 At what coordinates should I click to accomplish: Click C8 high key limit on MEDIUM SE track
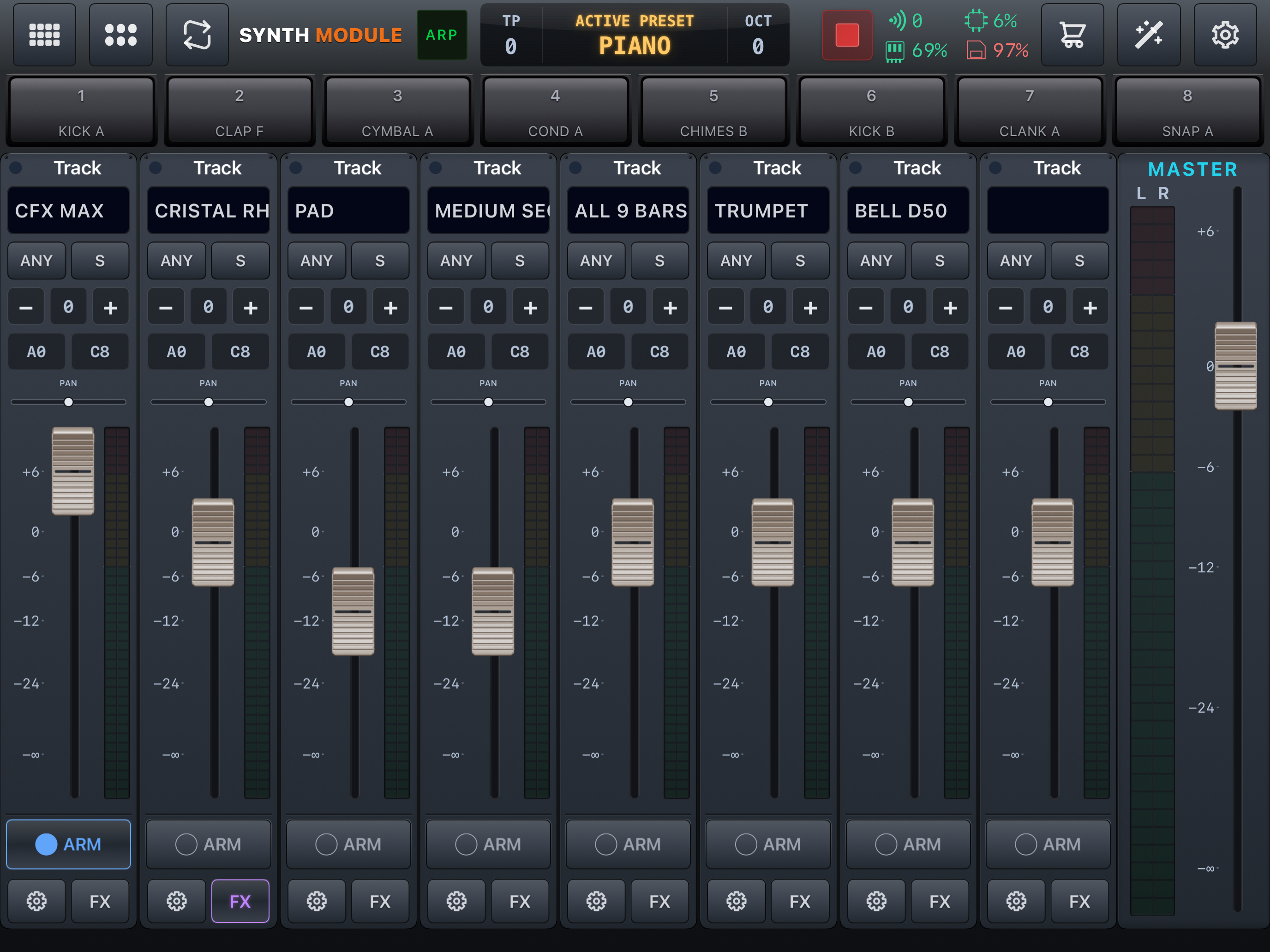tap(520, 351)
